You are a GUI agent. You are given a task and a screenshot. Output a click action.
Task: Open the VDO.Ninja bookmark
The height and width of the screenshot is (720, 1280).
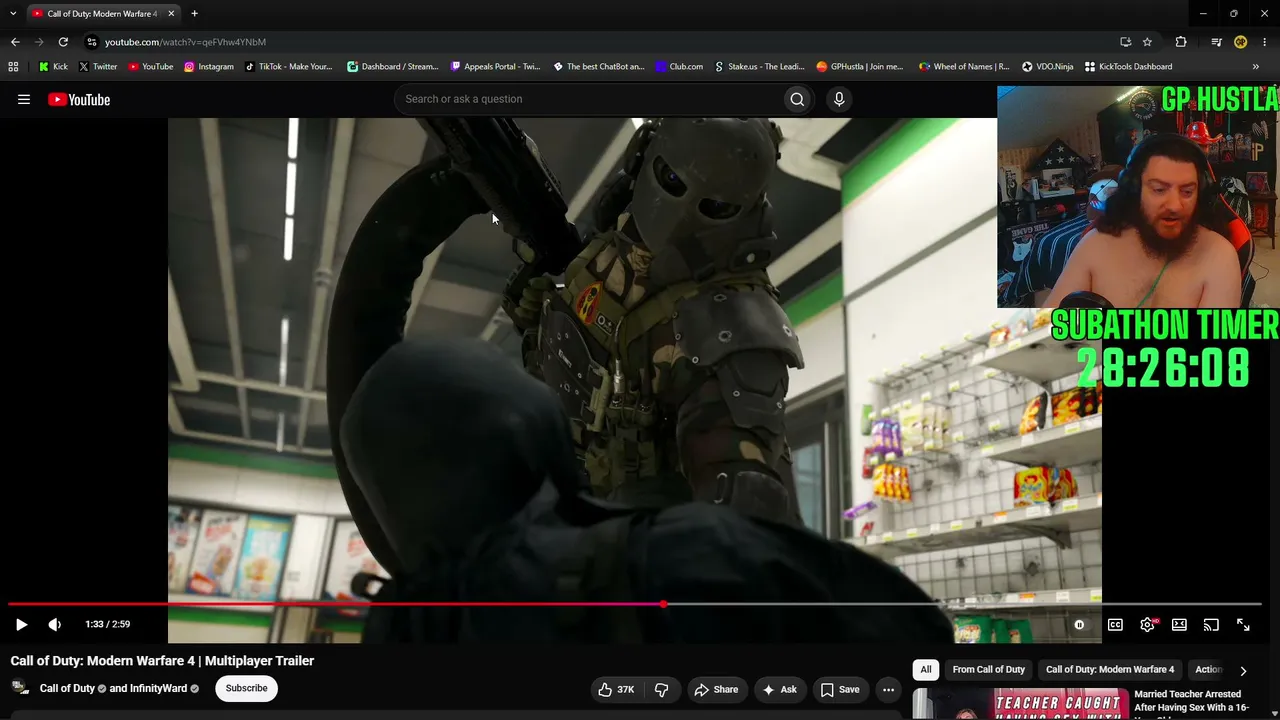pyautogui.click(x=1047, y=67)
